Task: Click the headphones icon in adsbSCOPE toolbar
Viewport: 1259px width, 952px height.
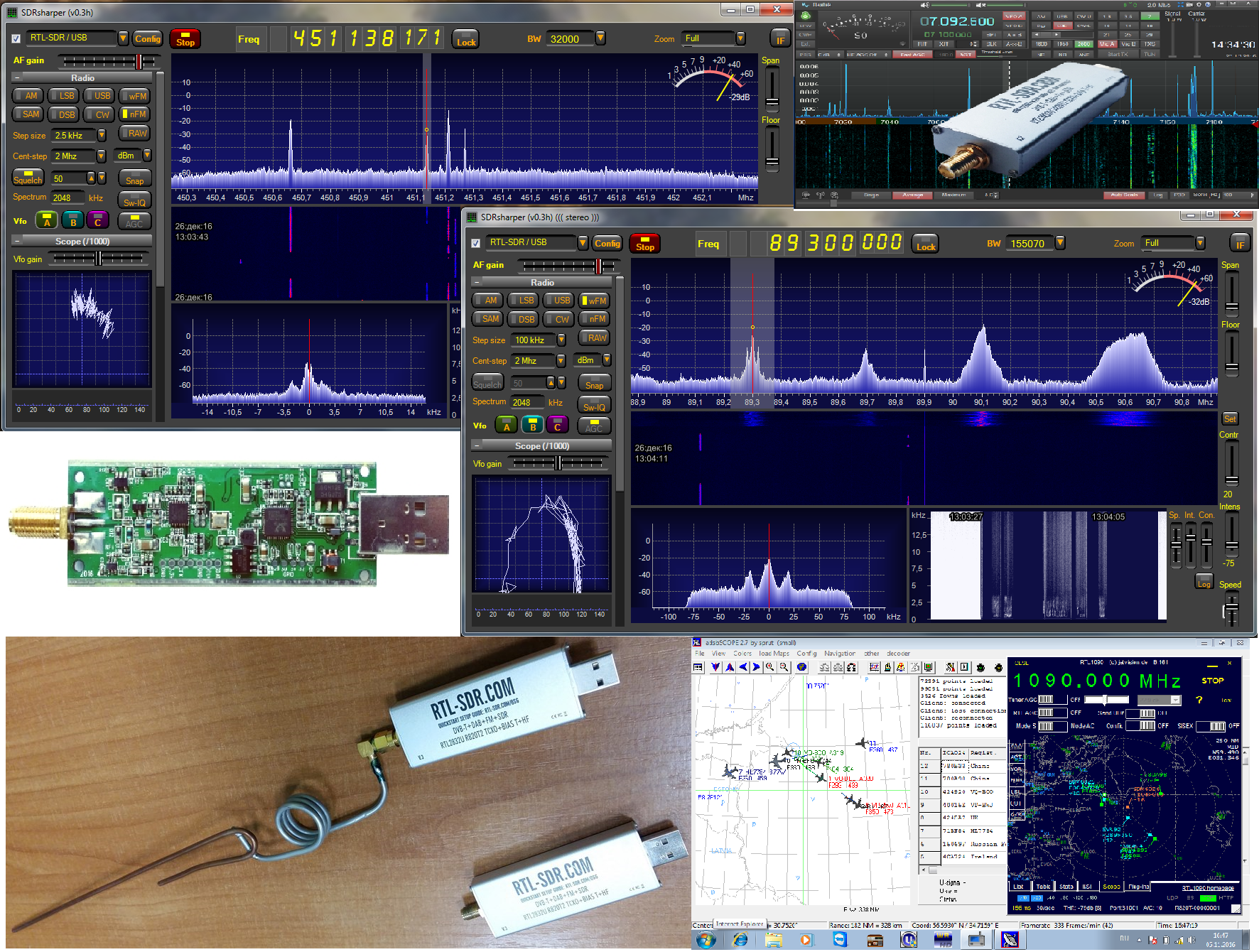Action: click(851, 667)
